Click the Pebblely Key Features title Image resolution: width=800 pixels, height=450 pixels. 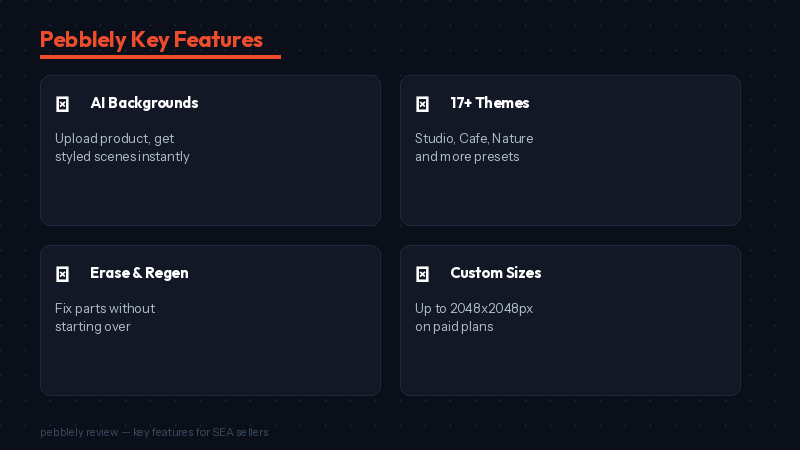(151, 40)
